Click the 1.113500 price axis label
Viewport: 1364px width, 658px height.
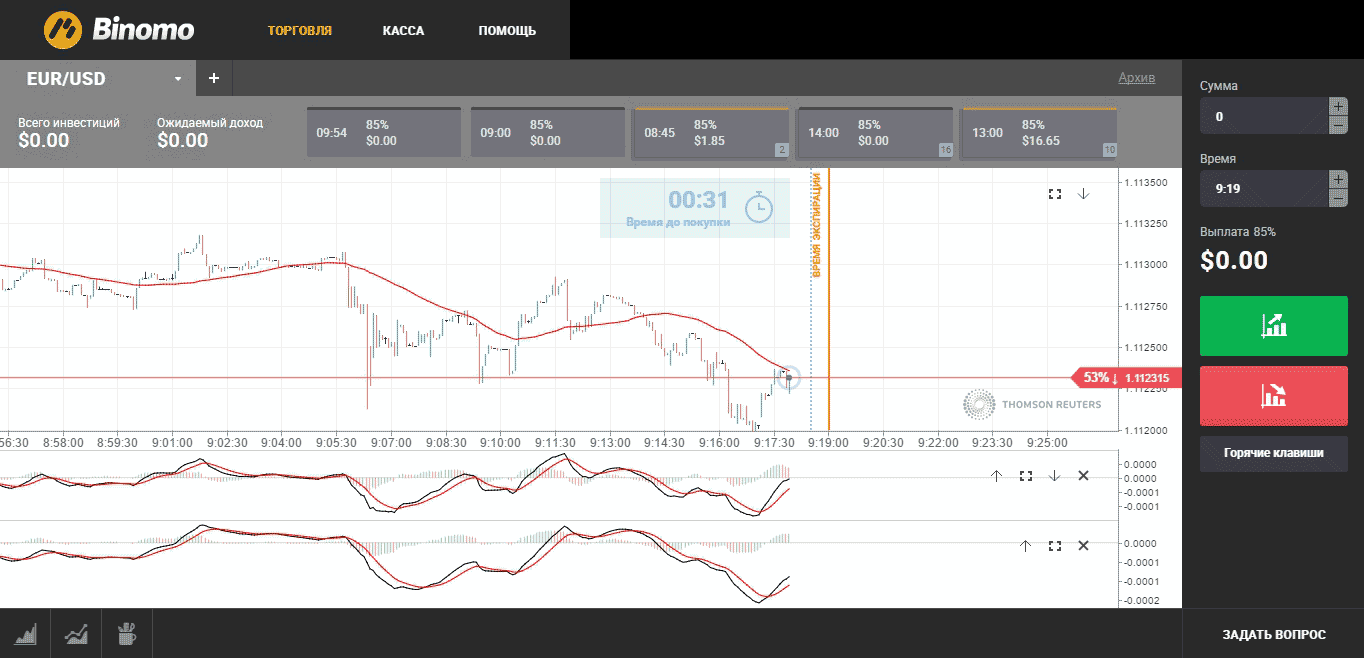coord(1146,183)
